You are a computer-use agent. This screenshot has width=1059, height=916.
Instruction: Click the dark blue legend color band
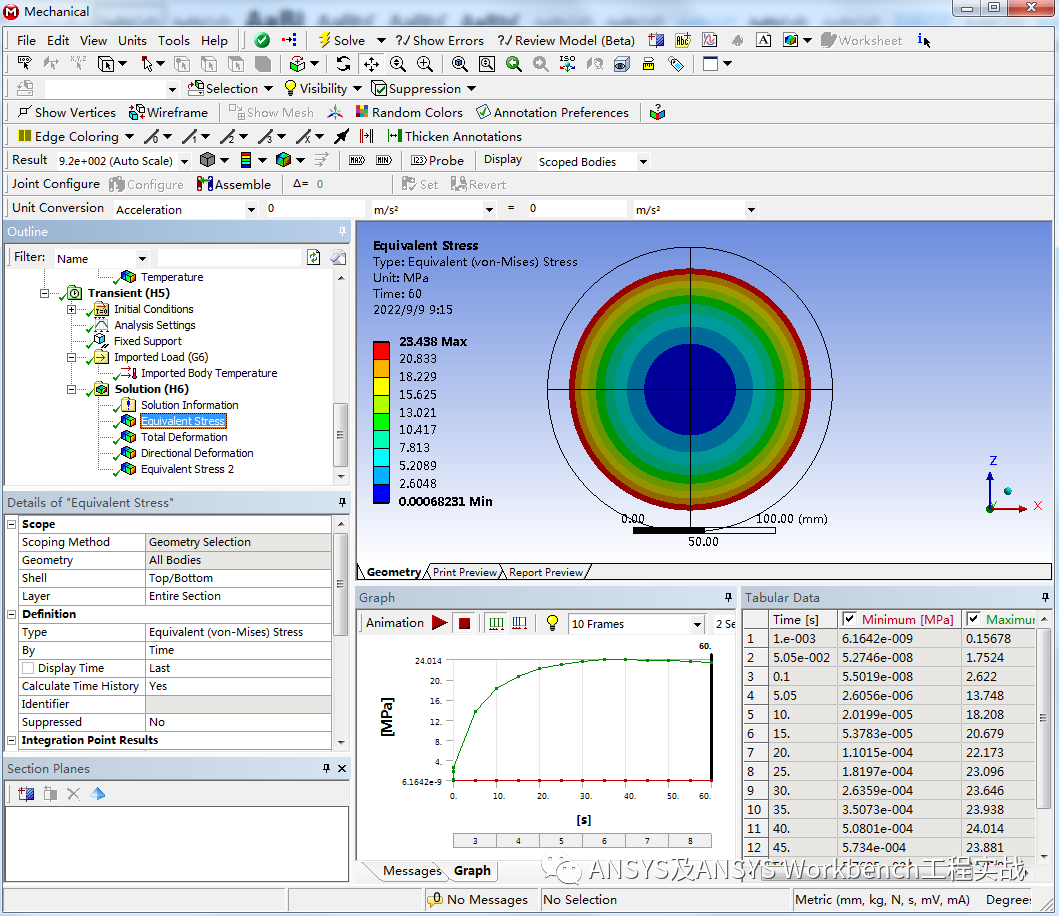[382, 494]
